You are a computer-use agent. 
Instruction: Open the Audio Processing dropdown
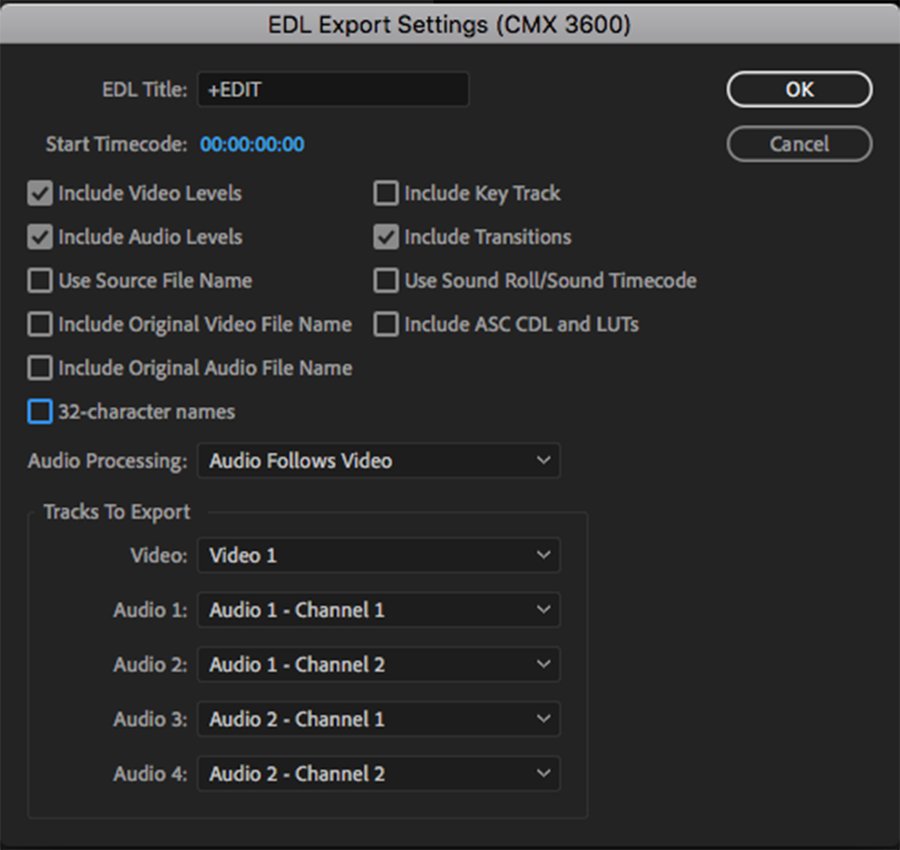(x=379, y=461)
